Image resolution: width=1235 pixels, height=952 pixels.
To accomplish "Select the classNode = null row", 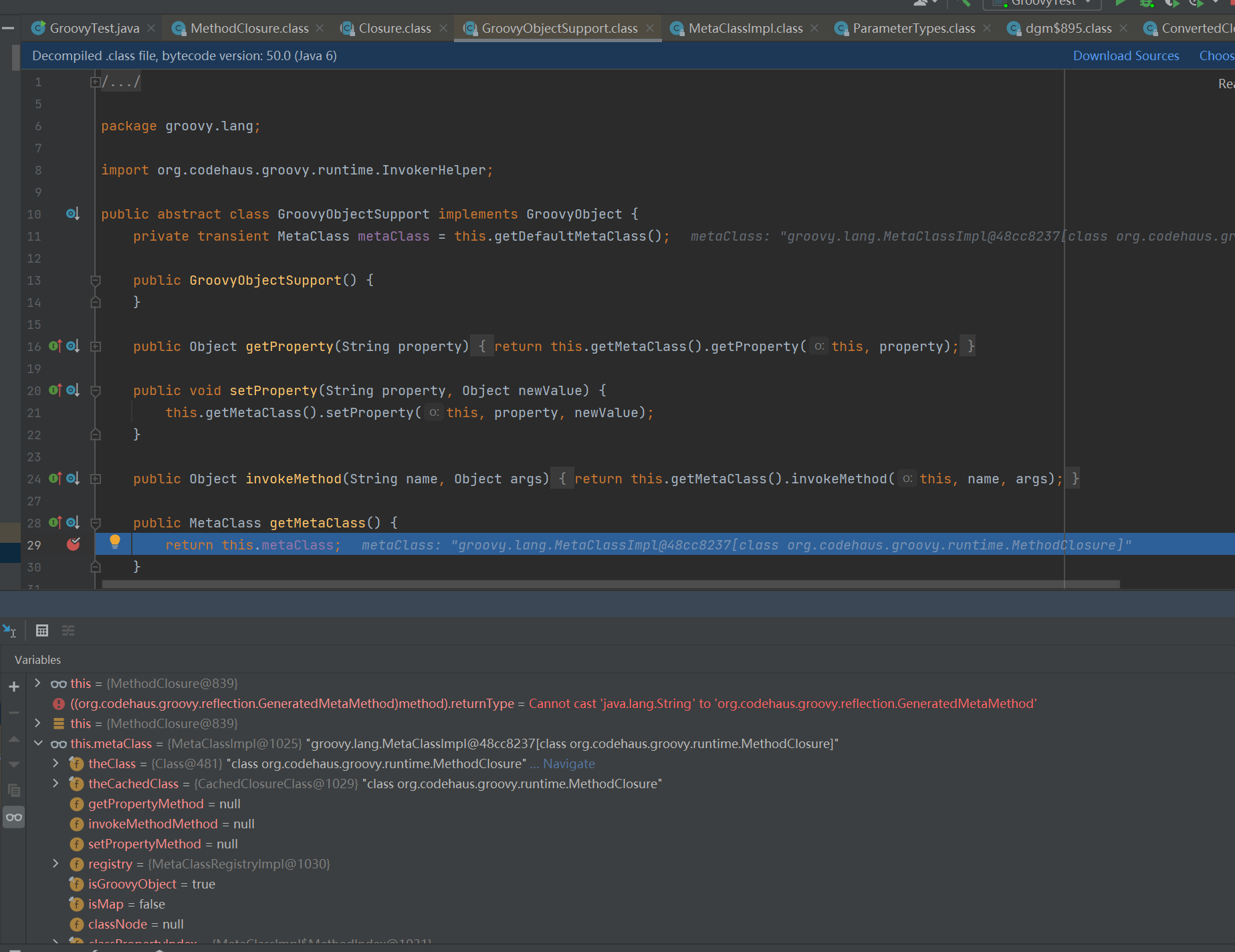I will click(x=630, y=924).
